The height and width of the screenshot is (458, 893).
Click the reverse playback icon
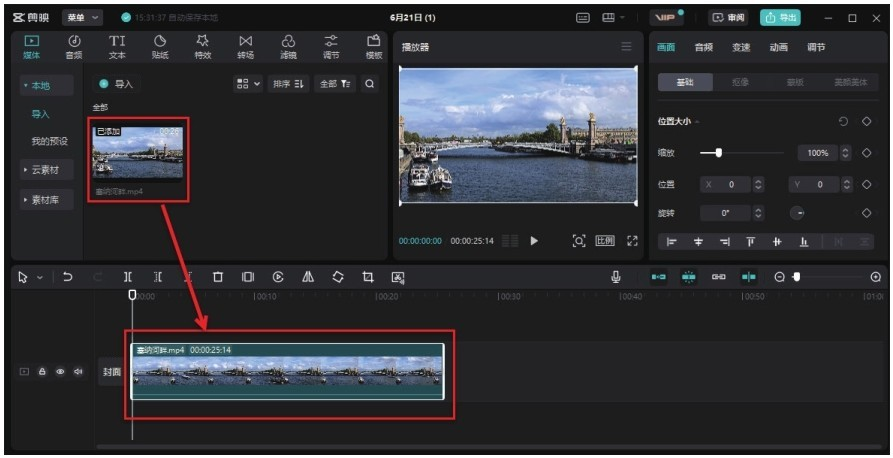coord(278,277)
